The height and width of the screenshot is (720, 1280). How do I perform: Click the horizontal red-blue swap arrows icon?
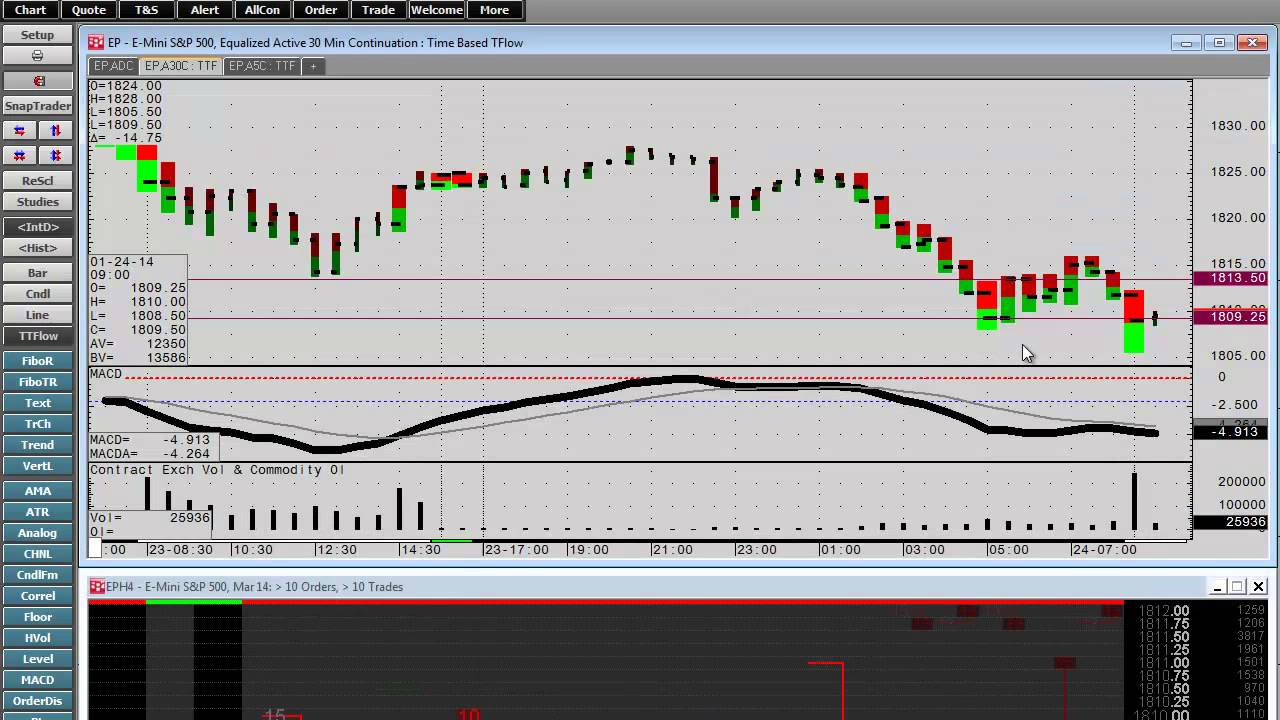[19, 131]
